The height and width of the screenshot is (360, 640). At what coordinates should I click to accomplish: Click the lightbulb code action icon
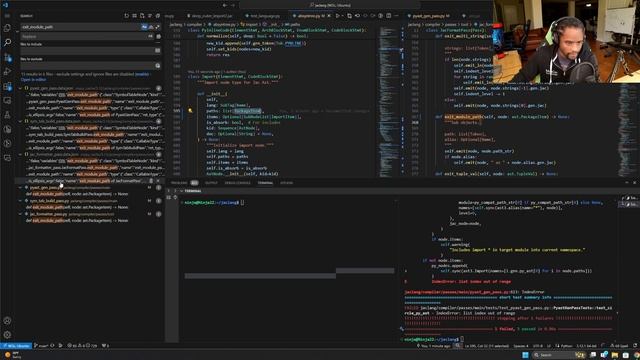190,111
